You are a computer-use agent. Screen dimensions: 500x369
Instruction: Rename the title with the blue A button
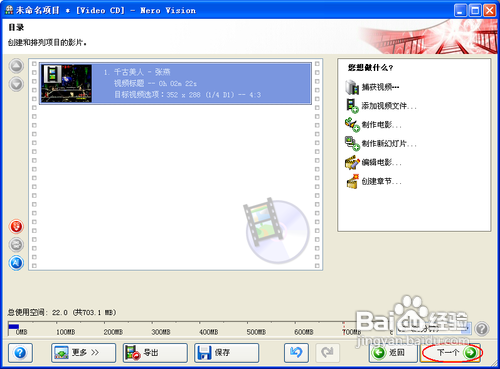pyautogui.click(x=16, y=263)
